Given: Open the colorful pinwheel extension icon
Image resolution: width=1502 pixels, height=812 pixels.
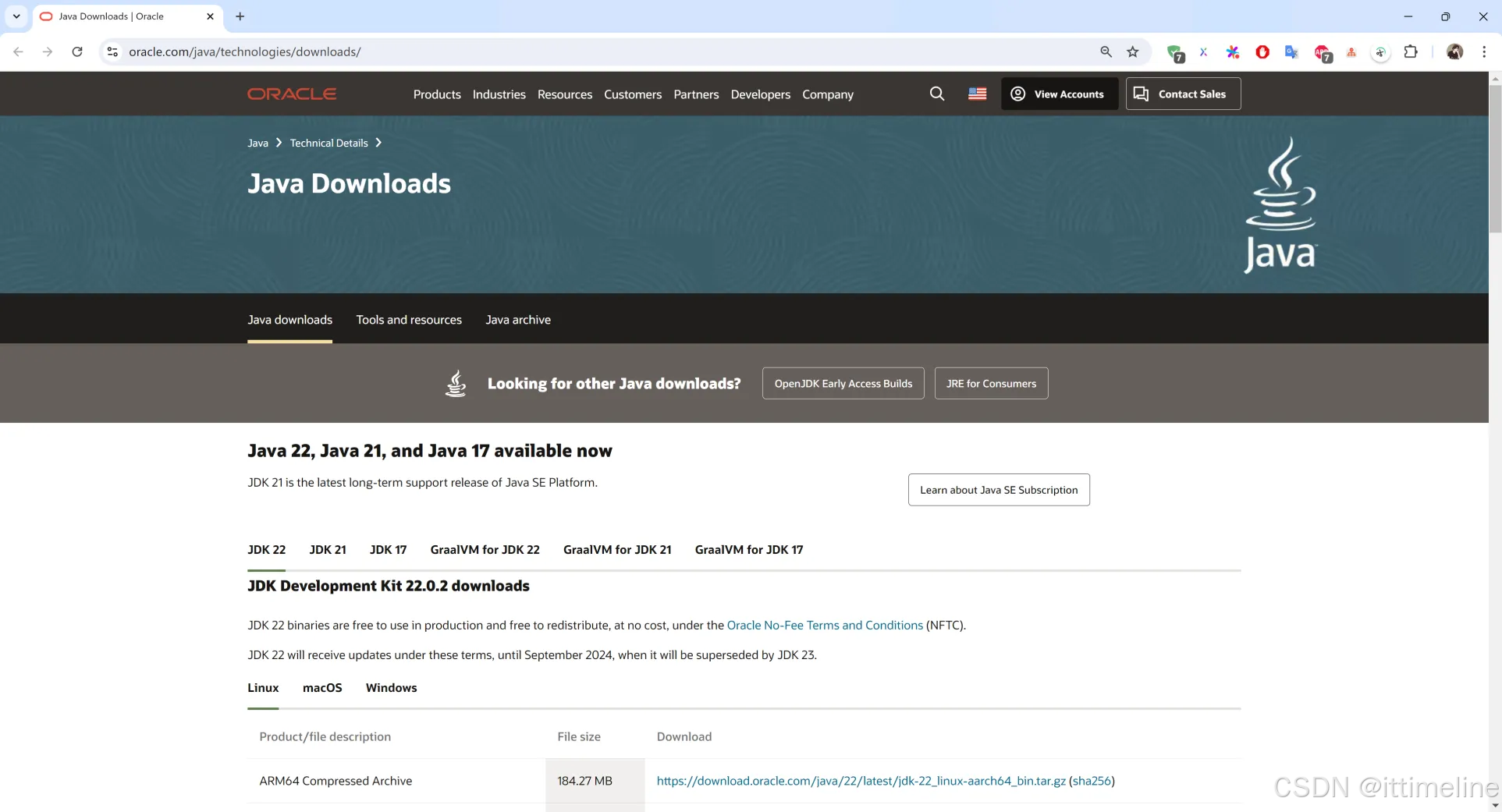Looking at the screenshot, I should [1233, 51].
